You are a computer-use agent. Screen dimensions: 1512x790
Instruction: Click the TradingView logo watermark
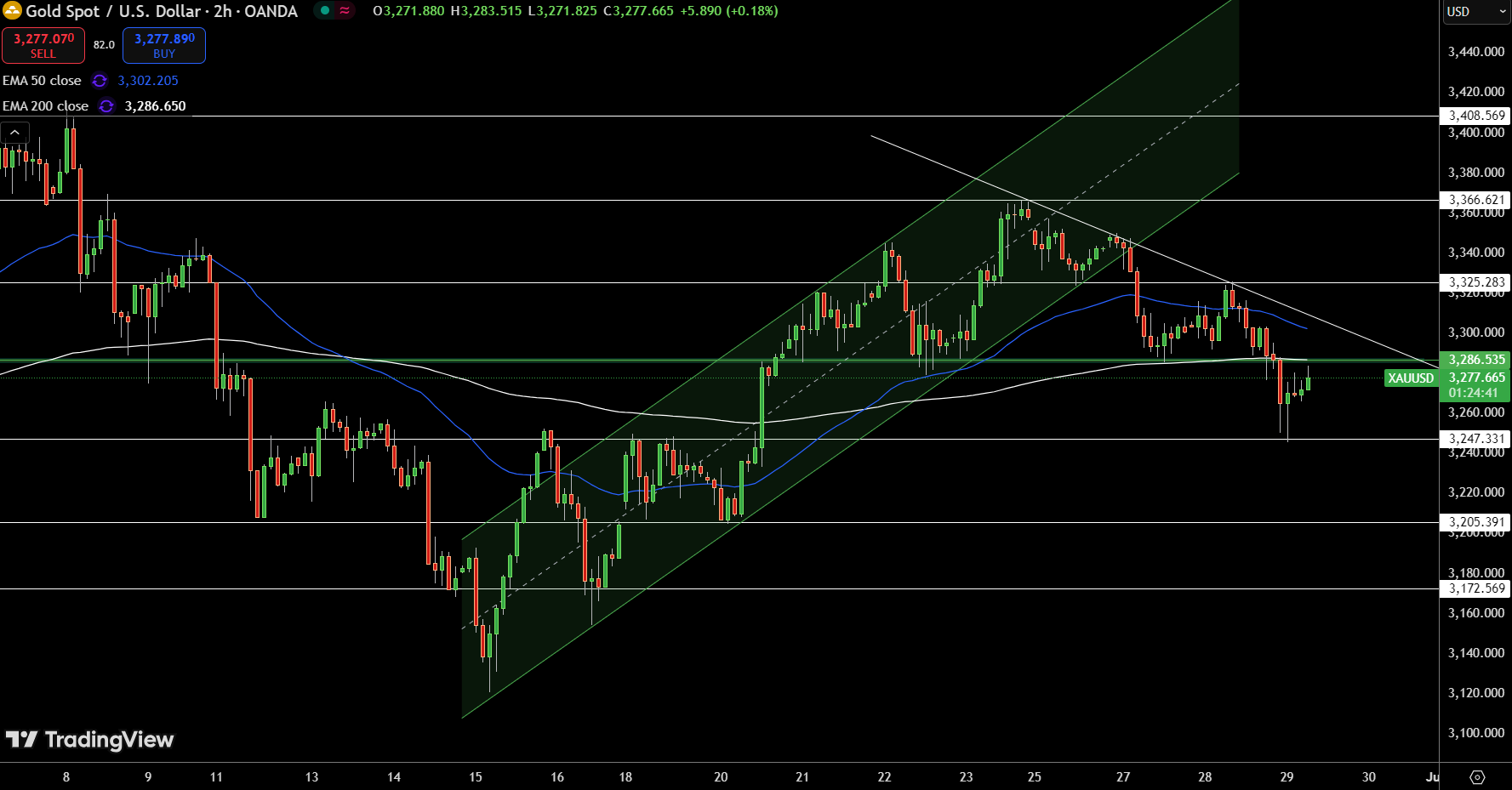(x=89, y=740)
